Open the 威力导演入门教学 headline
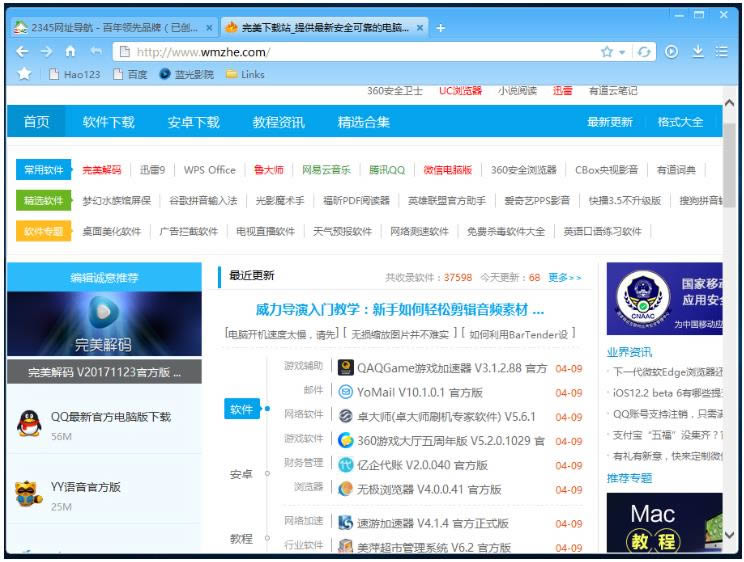The image size is (744, 562). [x=400, y=310]
